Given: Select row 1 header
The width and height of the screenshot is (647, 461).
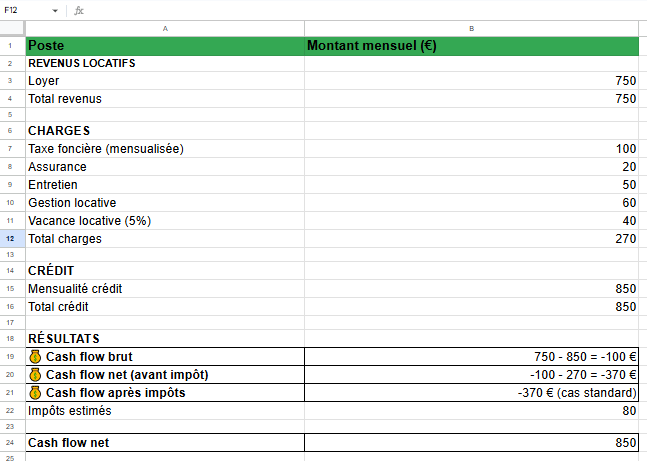Looking at the screenshot, I should pos(11,46).
